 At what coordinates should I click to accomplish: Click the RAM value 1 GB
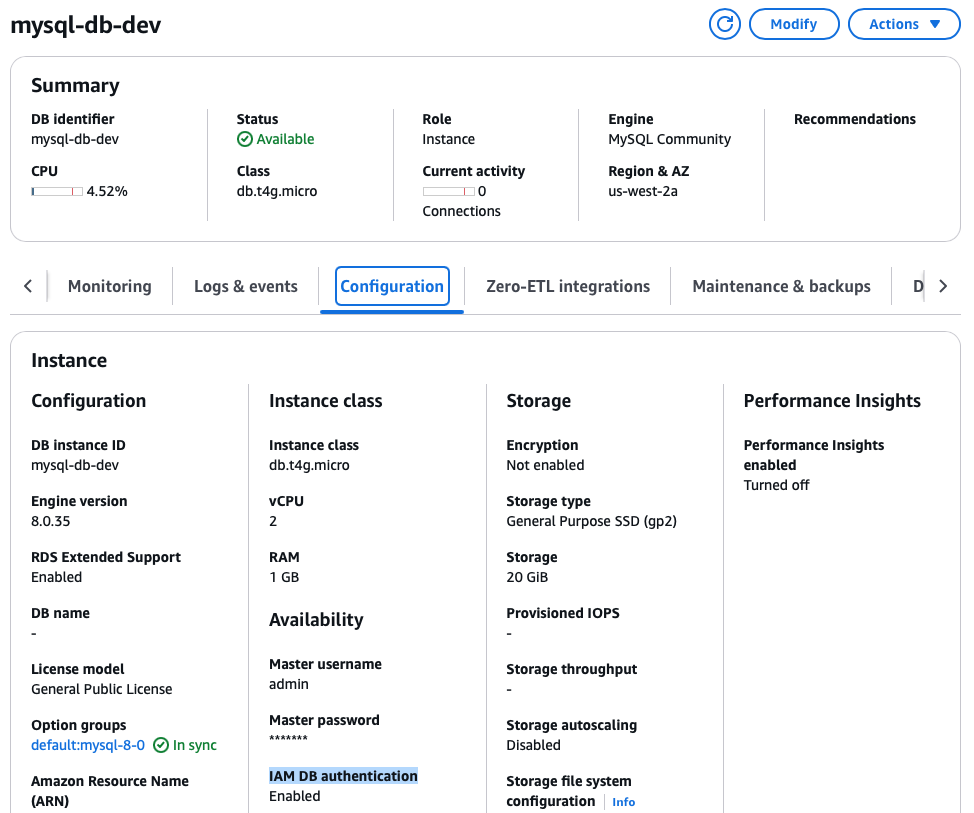click(284, 577)
